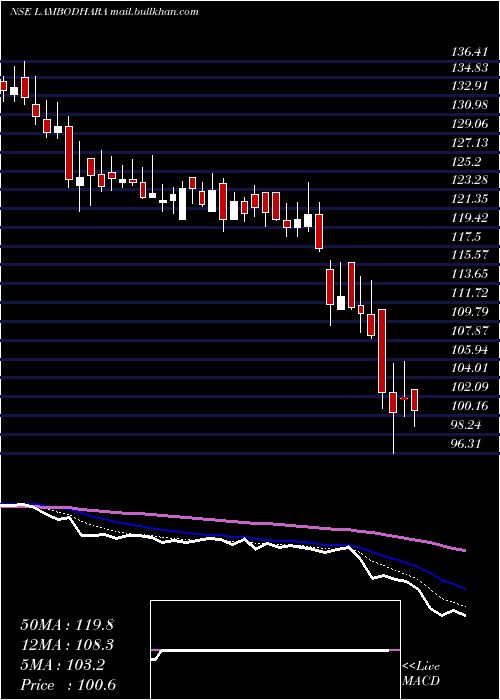
Task: Click the 105.94 price level label
Action: click(x=471, y=349)
